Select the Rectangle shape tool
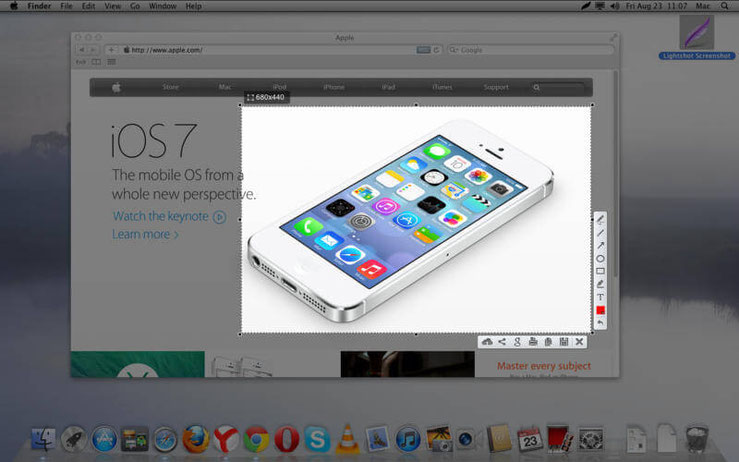Viewport: 739px width, 462px height. coord(600,271)
